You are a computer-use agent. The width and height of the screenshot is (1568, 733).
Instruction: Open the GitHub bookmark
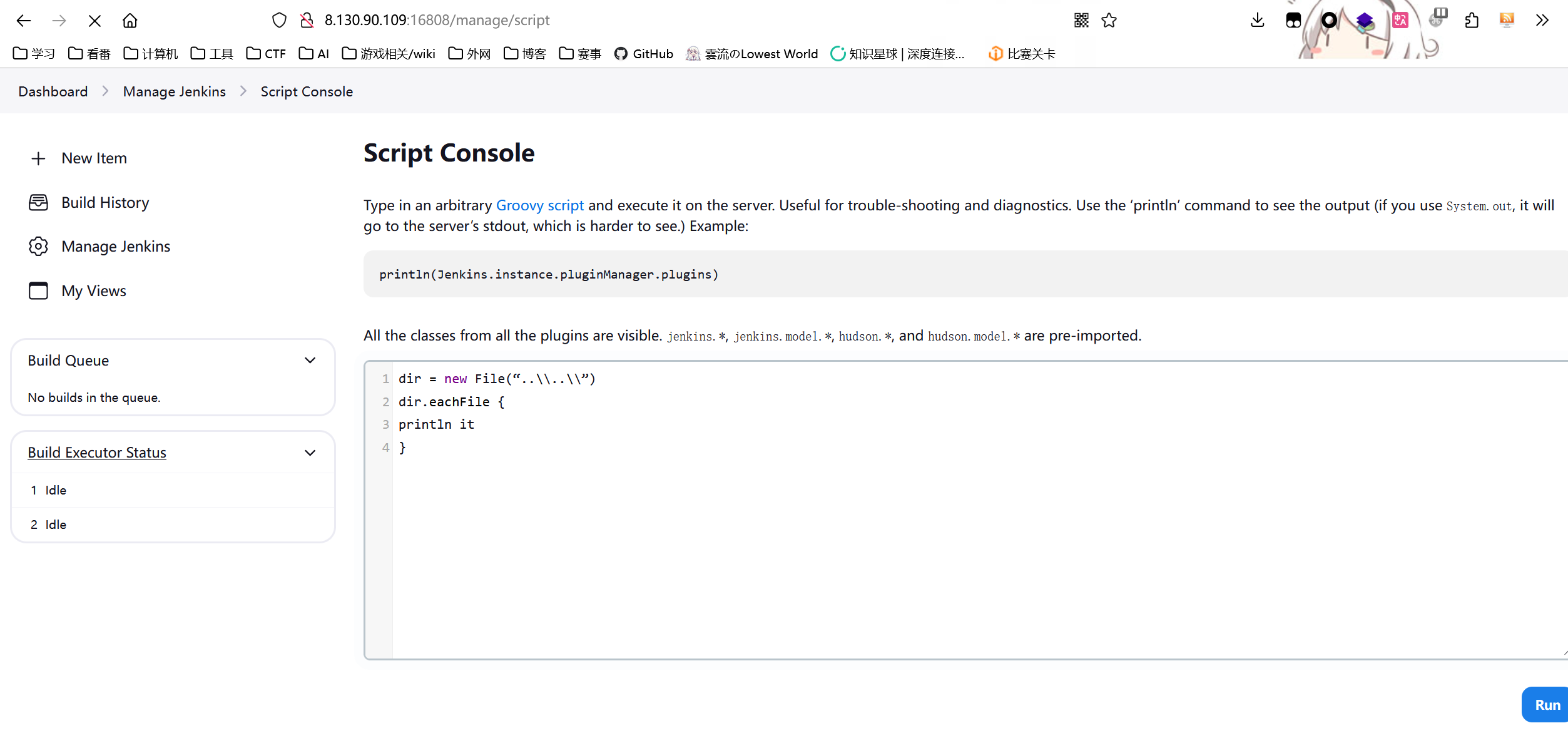coord(644,54)
